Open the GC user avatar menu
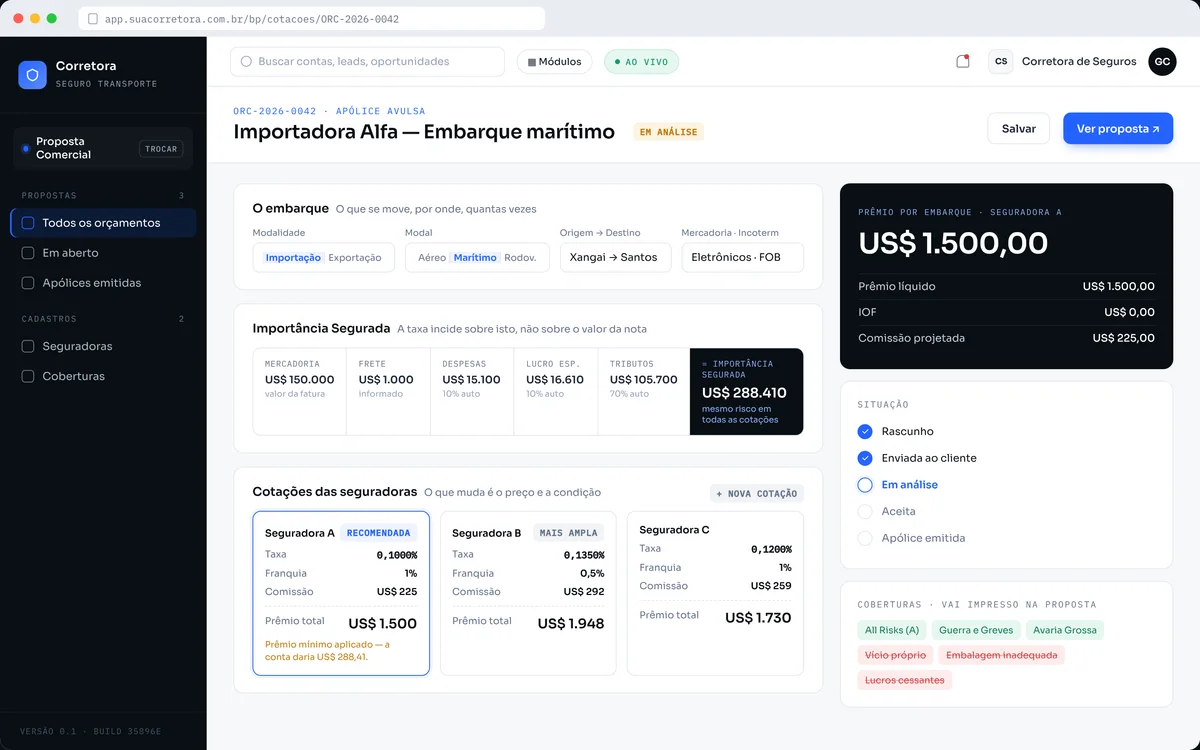 pos(1162,61)
